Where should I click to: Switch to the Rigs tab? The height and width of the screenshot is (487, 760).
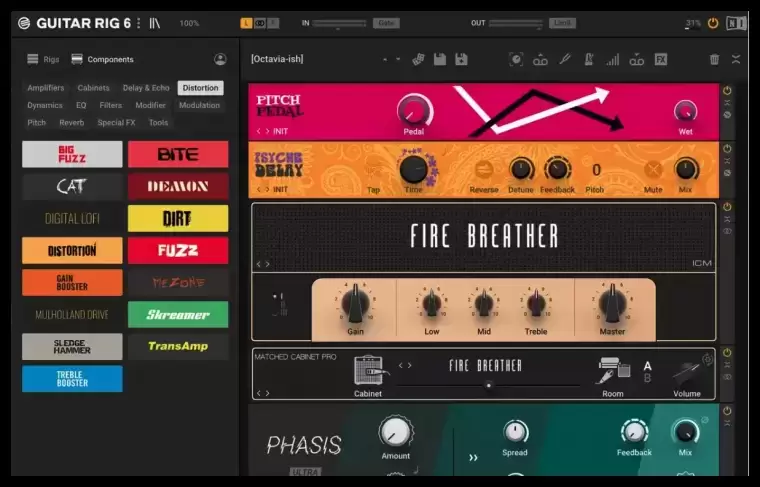43,59
